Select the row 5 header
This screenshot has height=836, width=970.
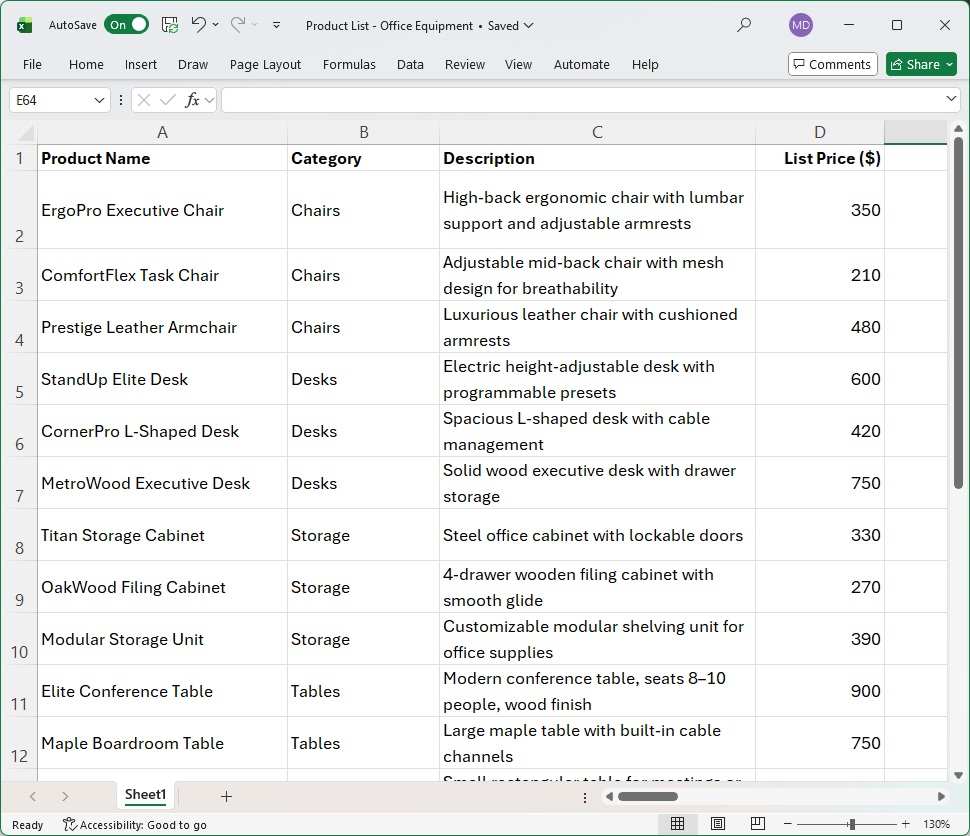tap(19, 379)
